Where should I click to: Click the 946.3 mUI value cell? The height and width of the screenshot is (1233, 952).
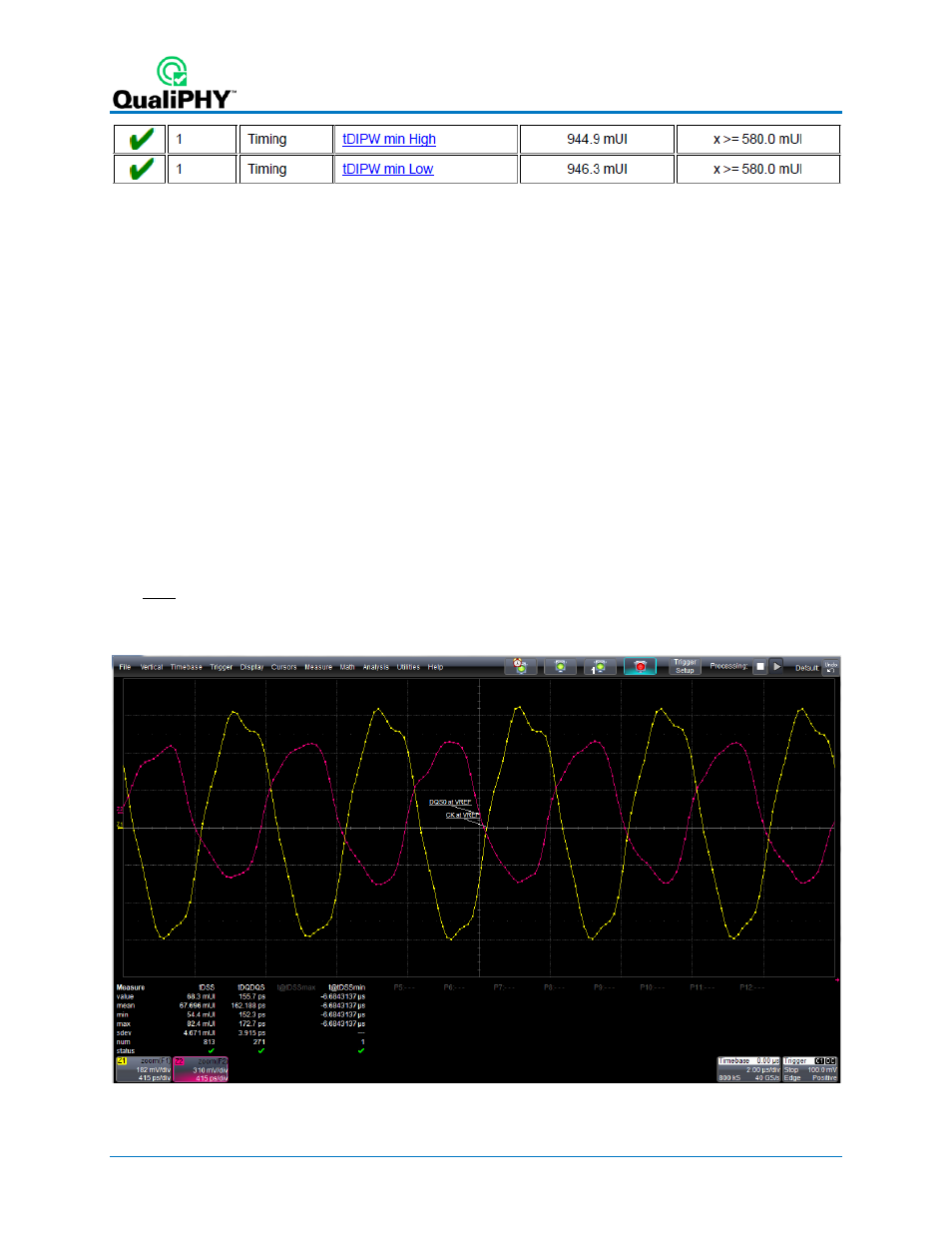coord(597,169)
